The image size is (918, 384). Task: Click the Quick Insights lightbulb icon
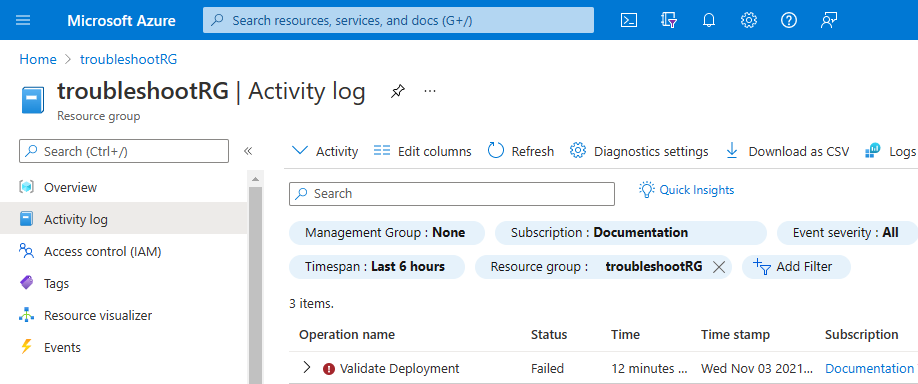pos(646,189)
